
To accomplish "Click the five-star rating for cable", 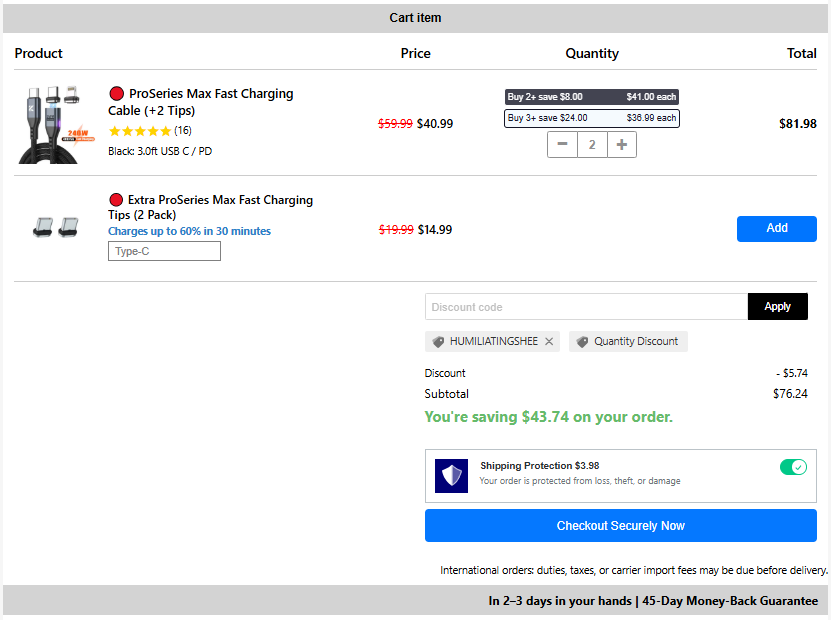I will pyautogui.click(x=140, y=131).
